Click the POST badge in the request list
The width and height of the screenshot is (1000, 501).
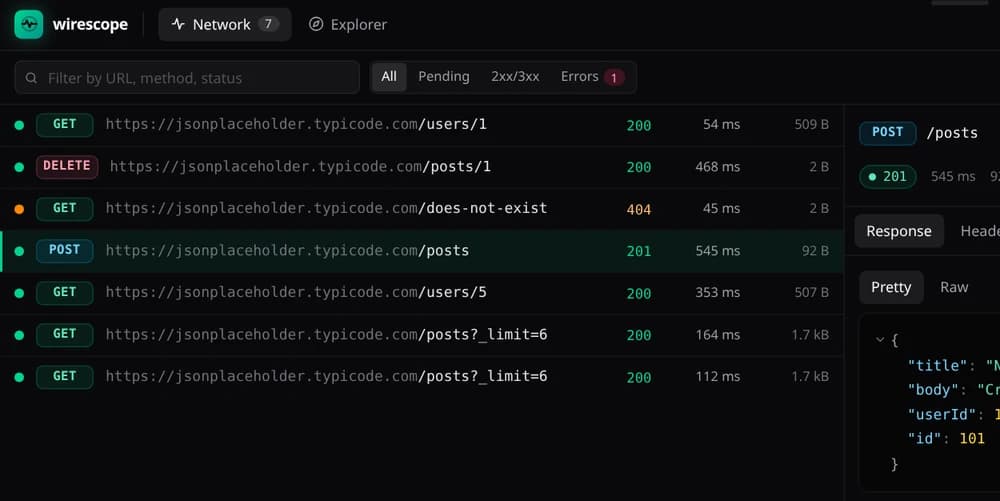pos(64,250)
